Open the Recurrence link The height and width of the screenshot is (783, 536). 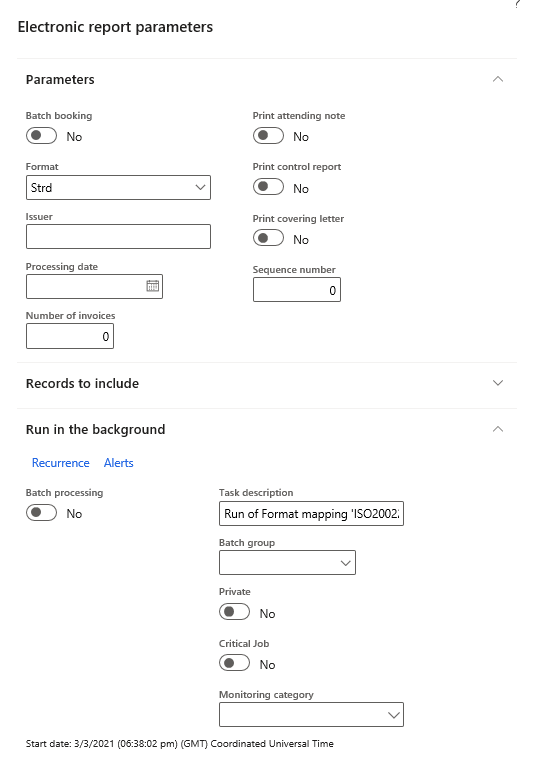[x=60, y=463]
